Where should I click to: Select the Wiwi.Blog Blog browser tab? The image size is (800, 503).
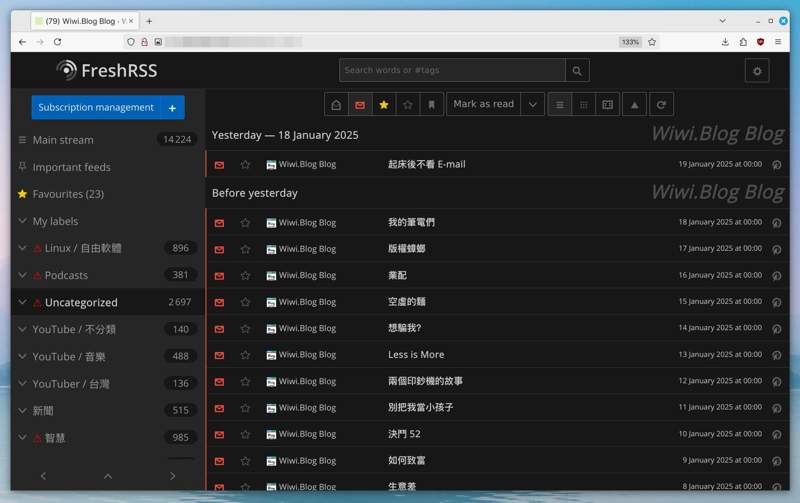pos(85,21)
